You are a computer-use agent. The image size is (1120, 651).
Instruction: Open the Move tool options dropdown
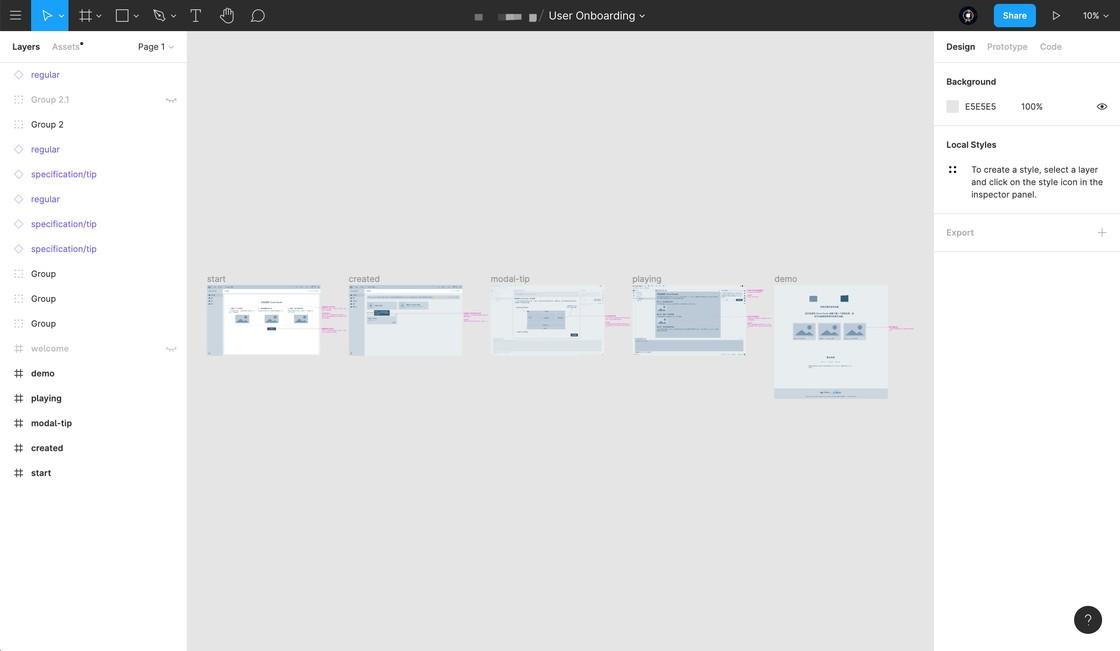(61, 16)
